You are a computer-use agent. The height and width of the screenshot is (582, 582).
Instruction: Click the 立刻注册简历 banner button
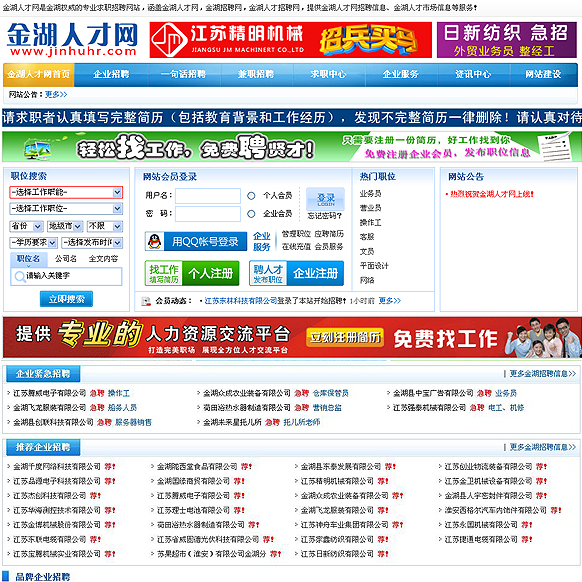pyautogui.click(x=345, y=337)
